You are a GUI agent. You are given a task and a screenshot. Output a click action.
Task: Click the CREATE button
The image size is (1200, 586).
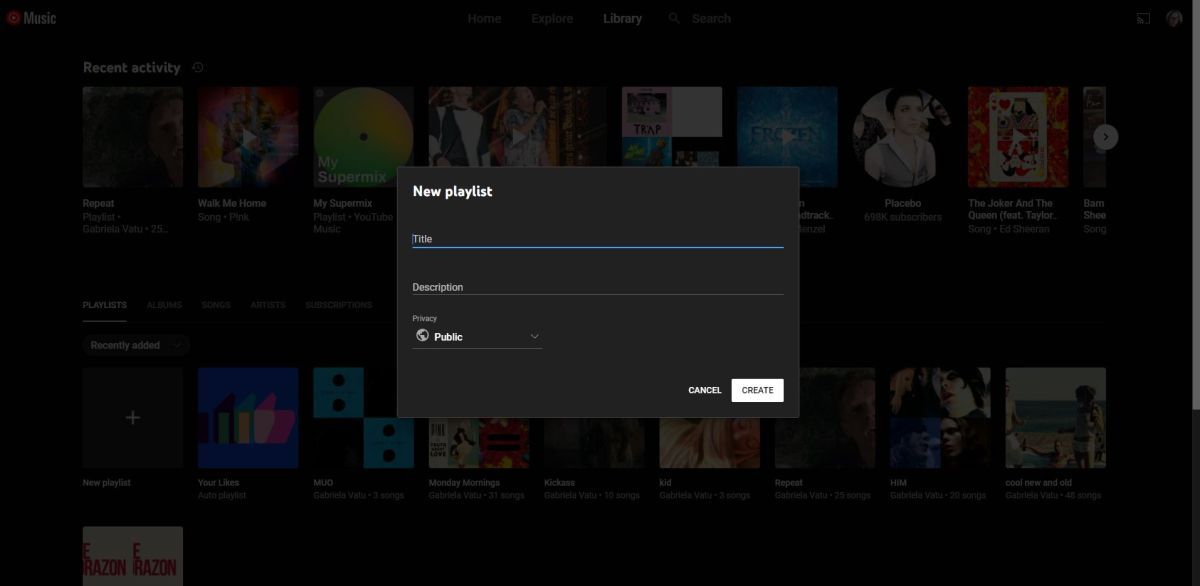(757, 390)
